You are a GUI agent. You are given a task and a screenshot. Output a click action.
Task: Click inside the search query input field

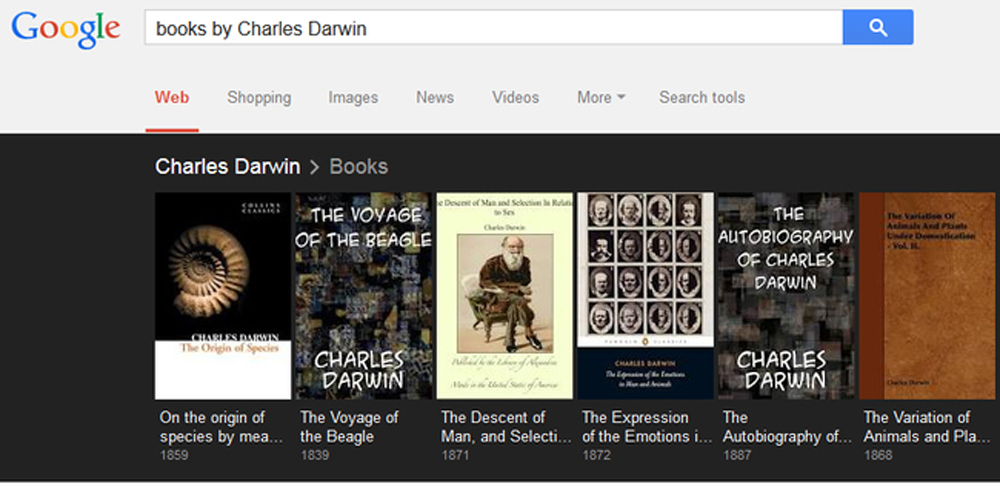(494, 27)
